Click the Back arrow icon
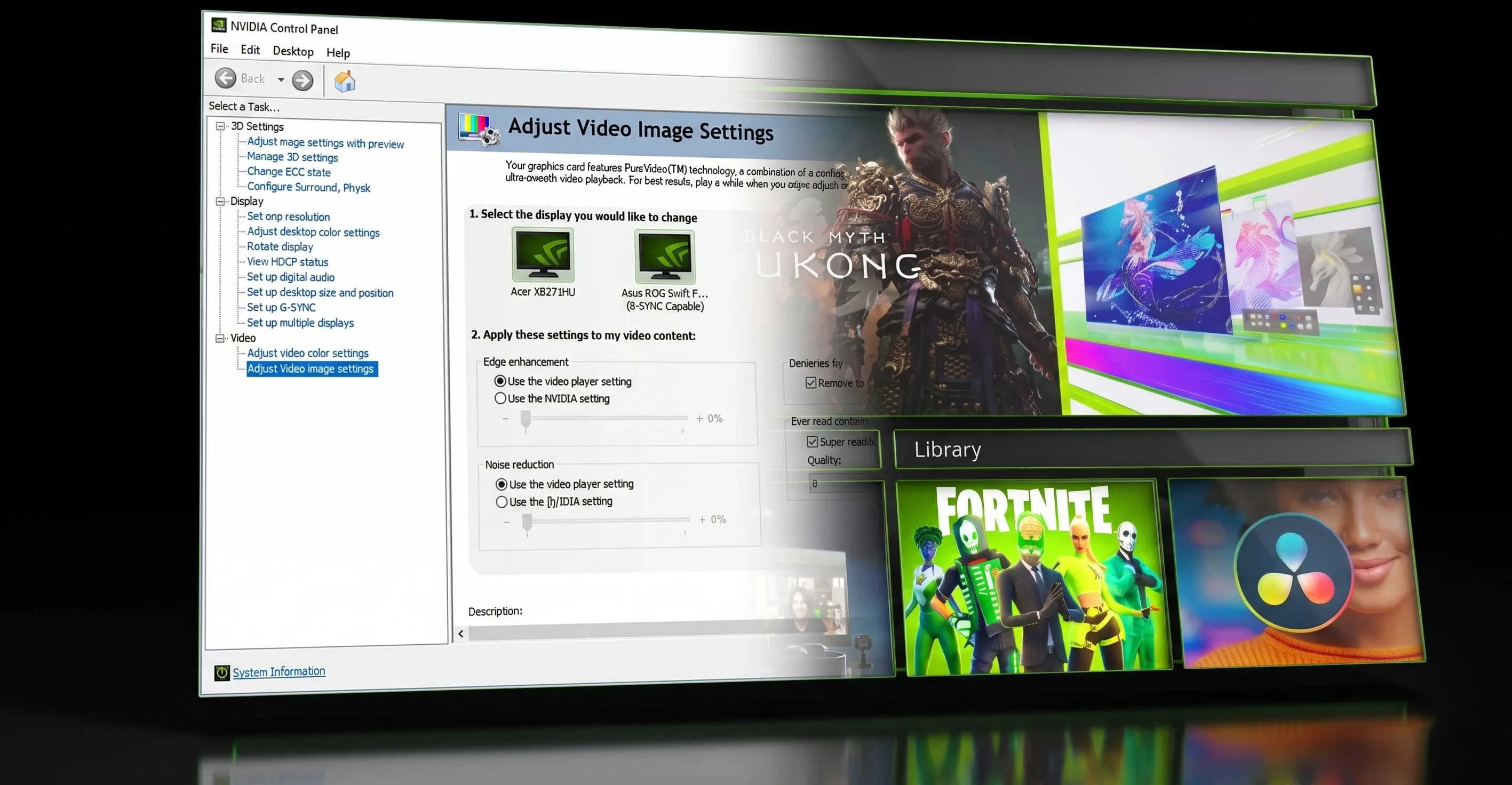The image size is (1512, 785). pyautogui.click(x=225, y=77)
